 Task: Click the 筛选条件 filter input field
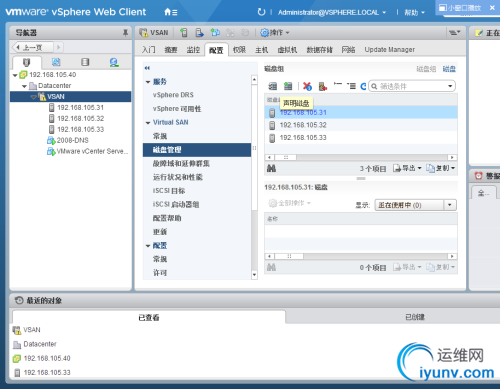(412, 86)
